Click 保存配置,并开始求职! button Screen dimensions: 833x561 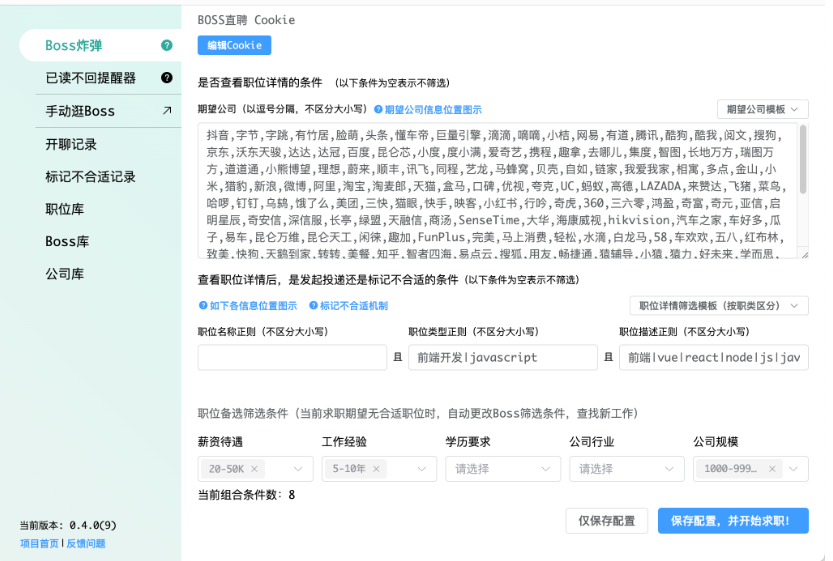732,521
